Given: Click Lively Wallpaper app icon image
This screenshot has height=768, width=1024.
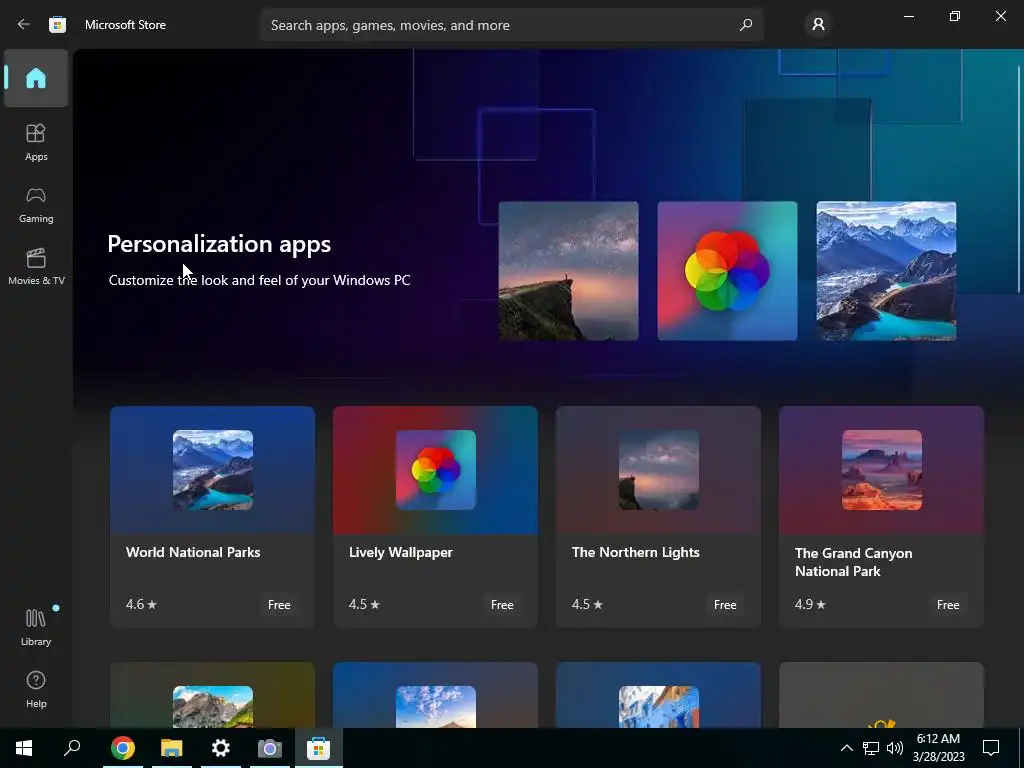Looking at the screenshot, I should 436,470.
